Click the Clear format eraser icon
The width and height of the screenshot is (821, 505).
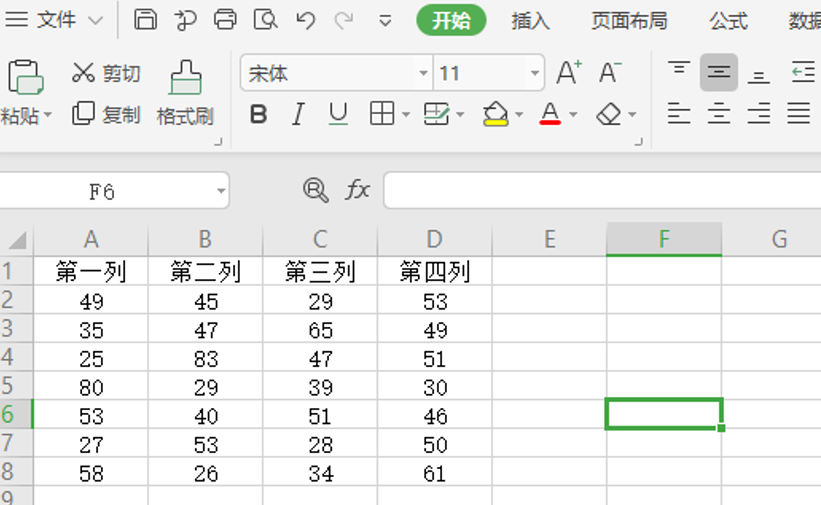(x=608, y=114)
